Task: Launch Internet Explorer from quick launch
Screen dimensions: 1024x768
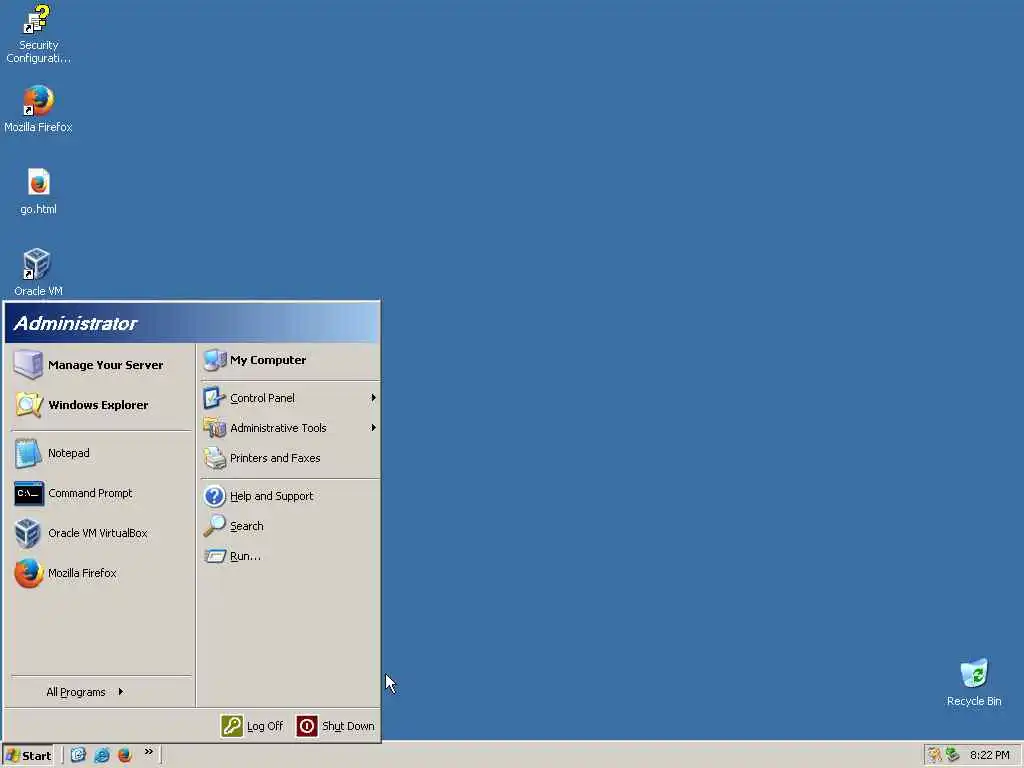Action: (102, 755)
